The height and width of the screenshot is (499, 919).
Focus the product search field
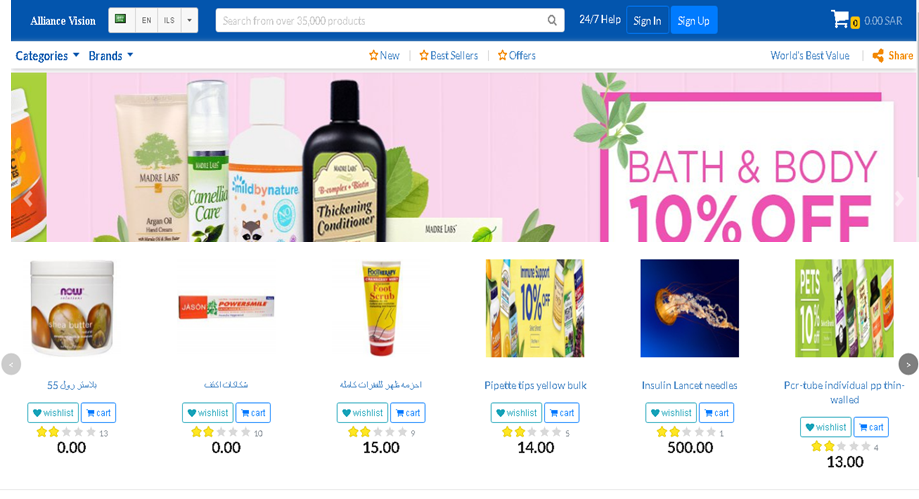[x=381, y=21]
